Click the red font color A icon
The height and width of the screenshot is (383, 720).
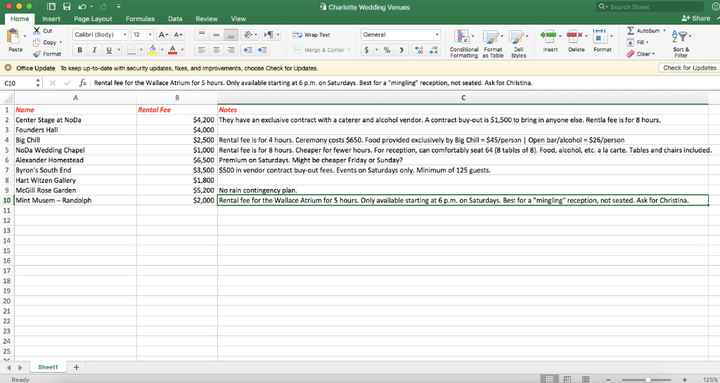[173, 50]
